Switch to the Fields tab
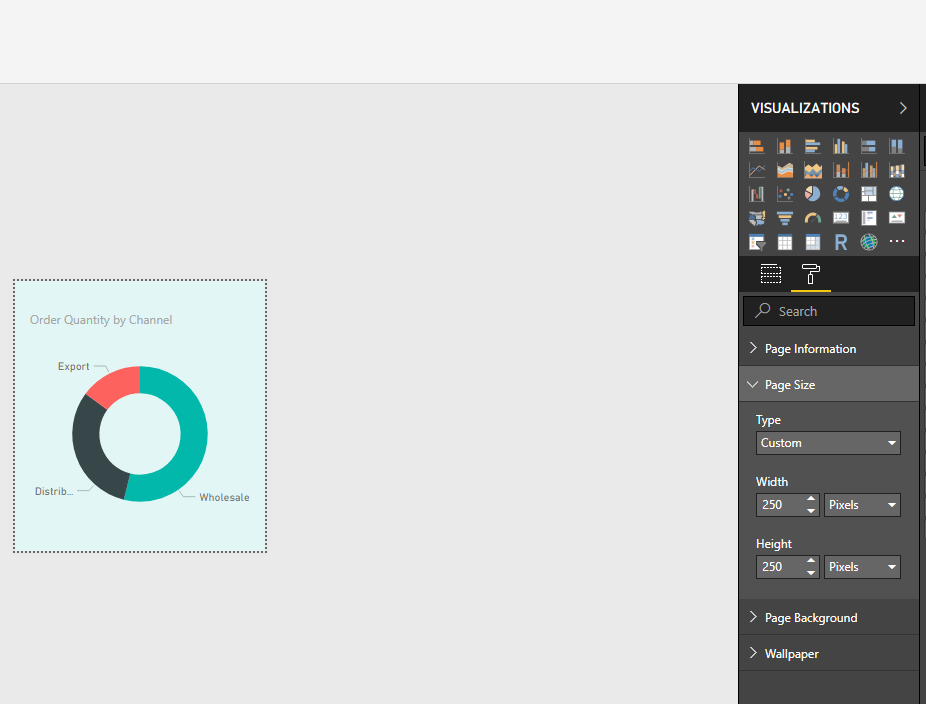The image size is (926, 704). point(770,273)
